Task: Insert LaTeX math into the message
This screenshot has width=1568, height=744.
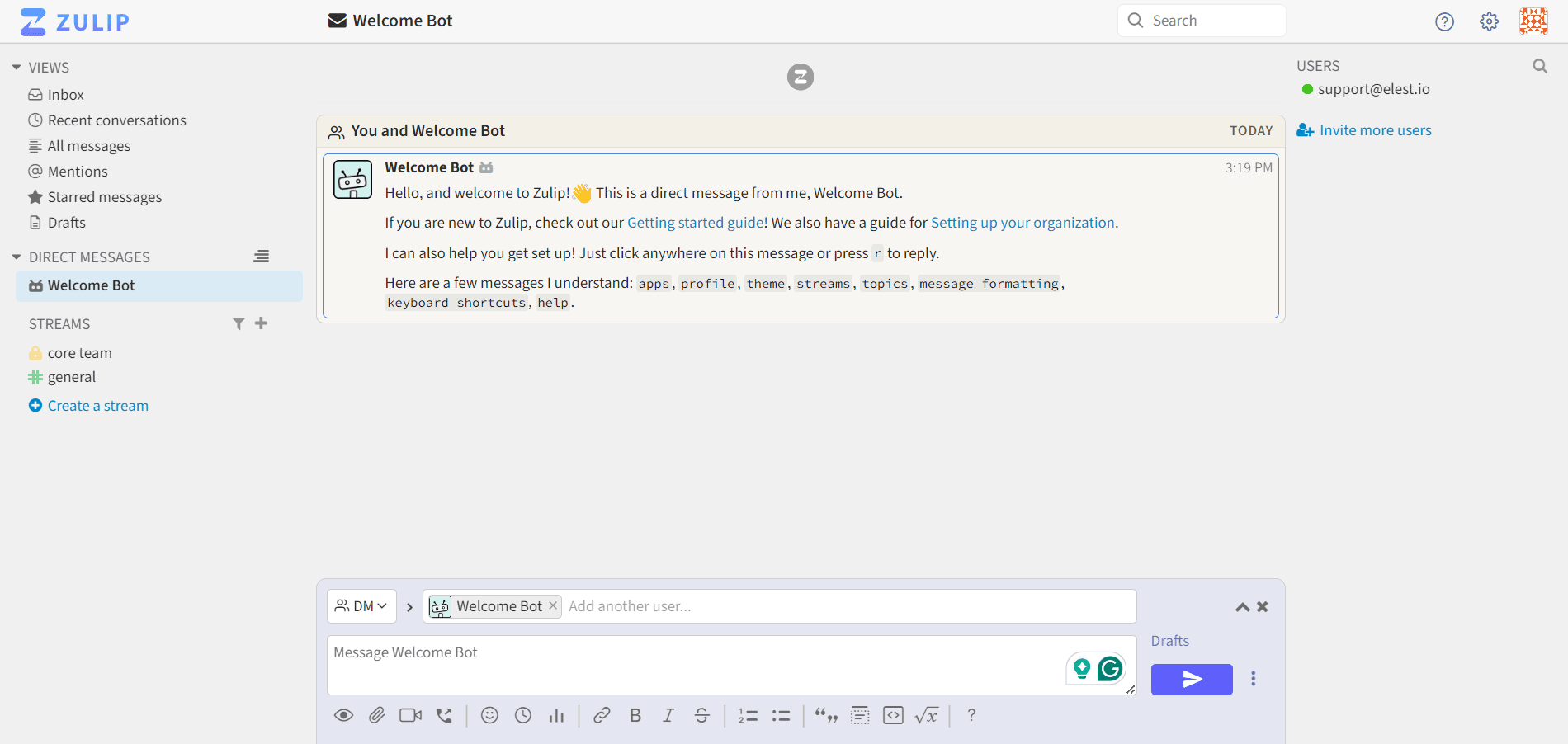Action: (x=927, y=715)
